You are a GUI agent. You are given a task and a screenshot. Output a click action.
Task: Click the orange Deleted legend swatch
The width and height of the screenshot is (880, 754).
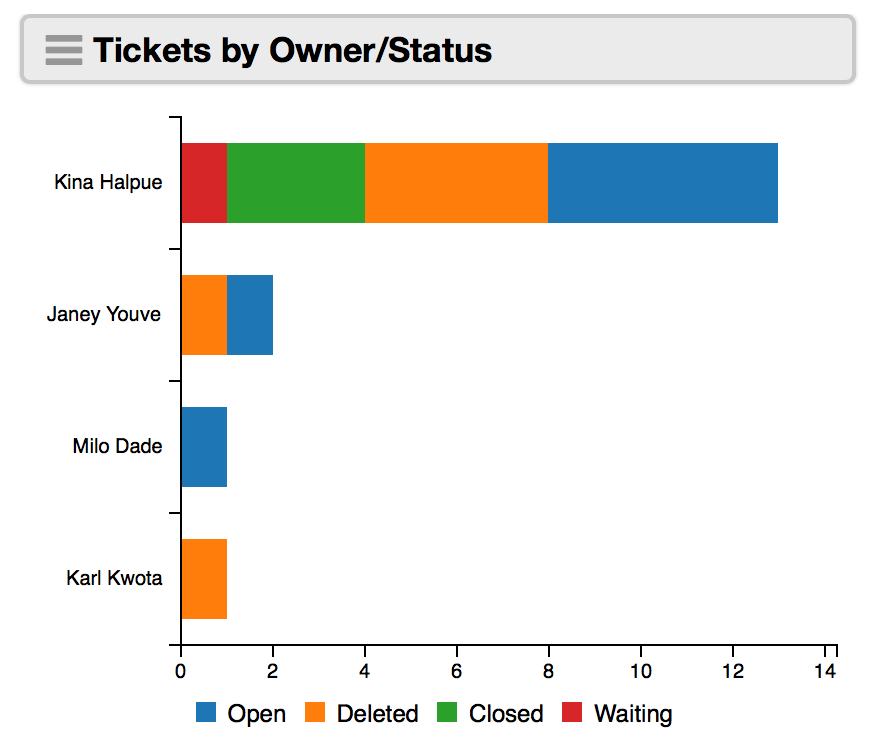(x=315, y=712)
